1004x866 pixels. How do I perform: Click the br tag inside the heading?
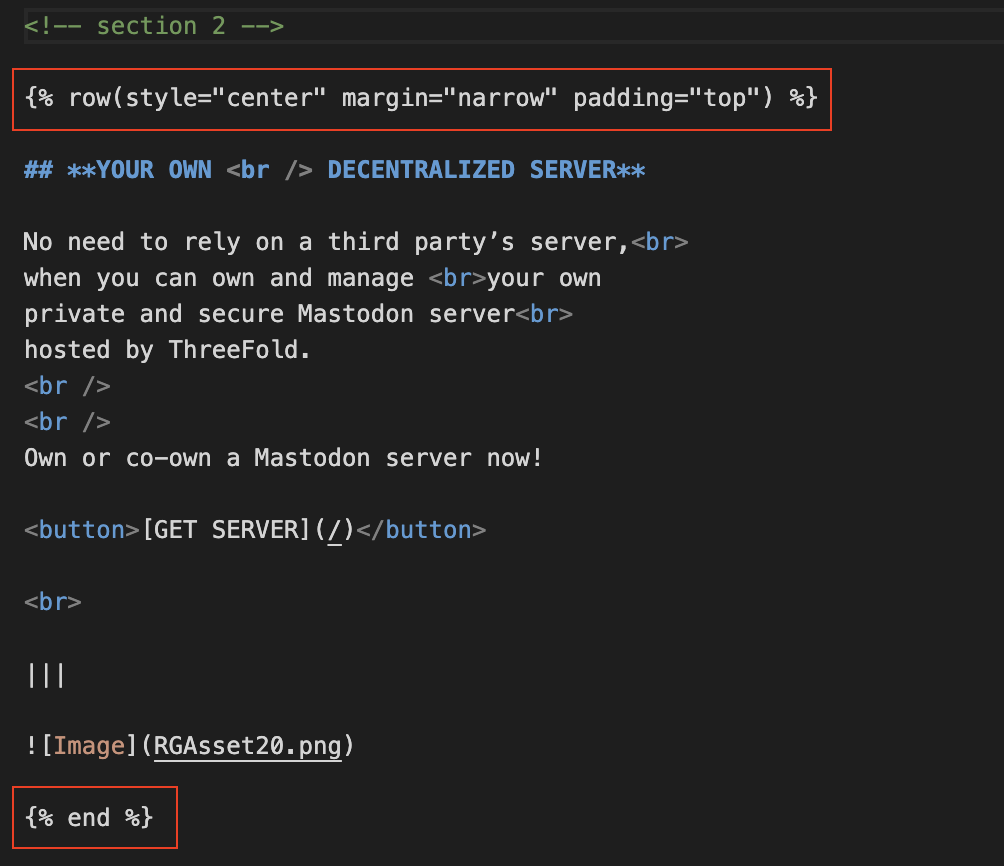[x=255, y=170]
